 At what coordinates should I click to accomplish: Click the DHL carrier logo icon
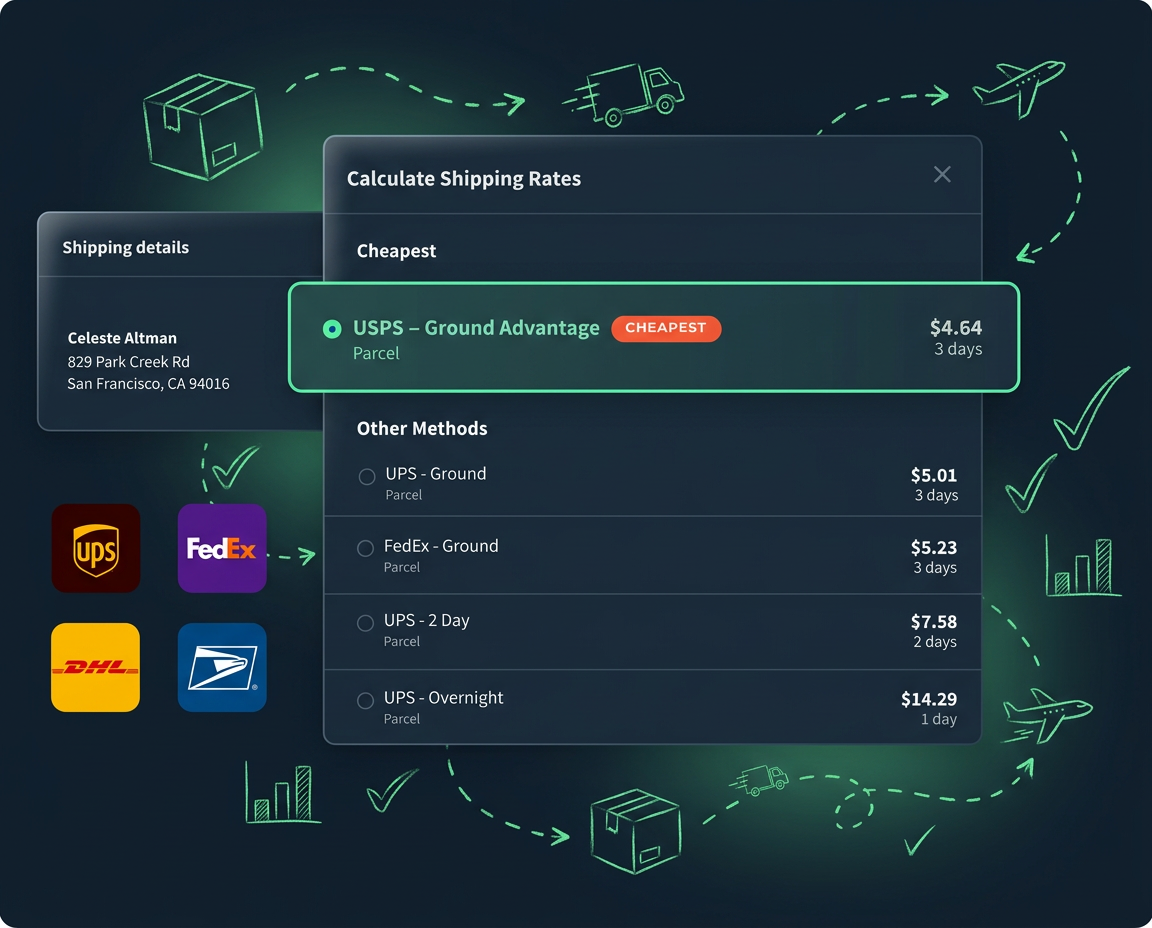tap(96, 667)
